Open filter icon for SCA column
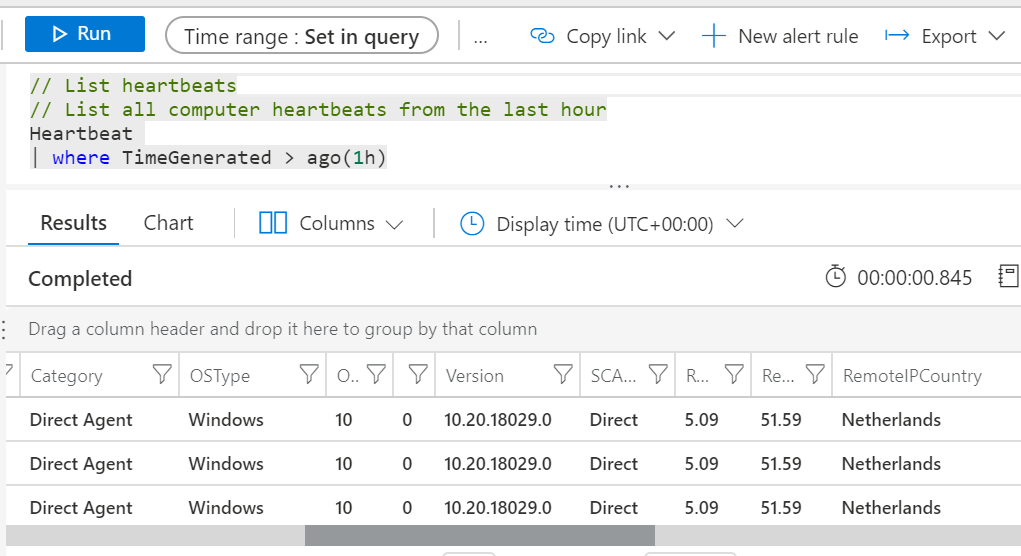 point(658,376)
